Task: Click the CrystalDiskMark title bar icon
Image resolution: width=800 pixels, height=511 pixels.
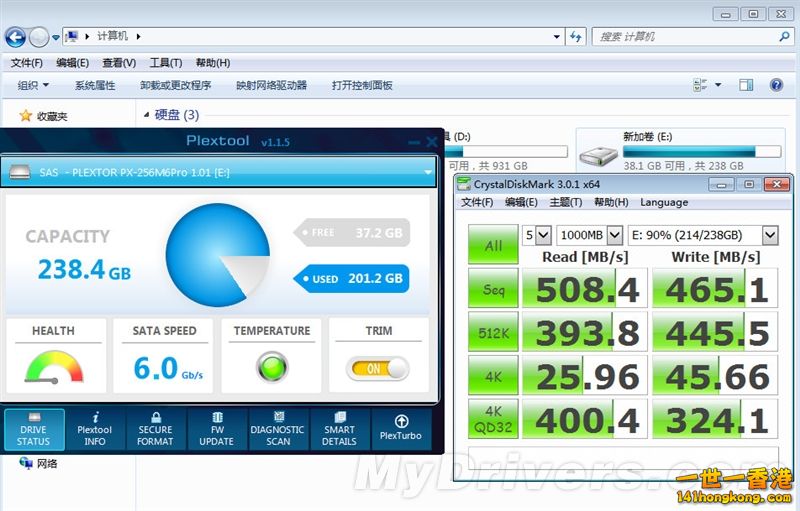Action: pos(464,184)
